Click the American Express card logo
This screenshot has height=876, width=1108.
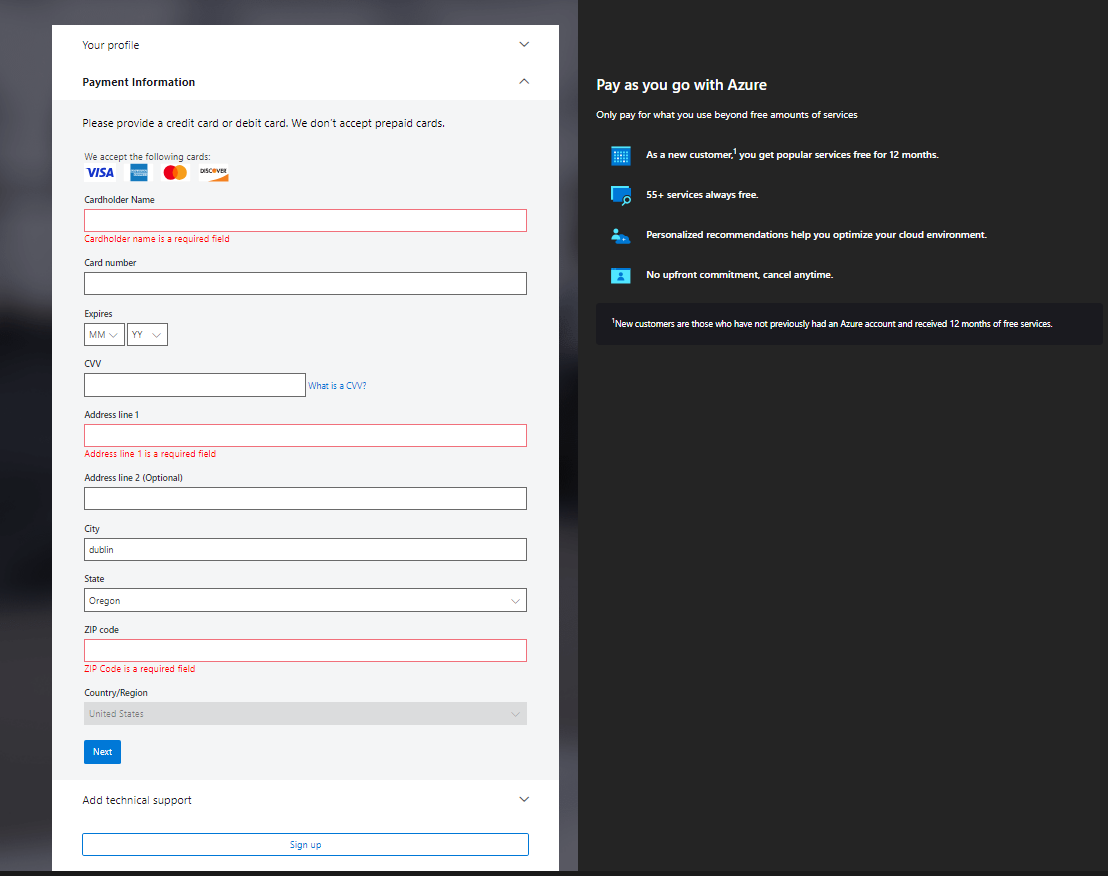pyautogui.click(x=138, y=172)
